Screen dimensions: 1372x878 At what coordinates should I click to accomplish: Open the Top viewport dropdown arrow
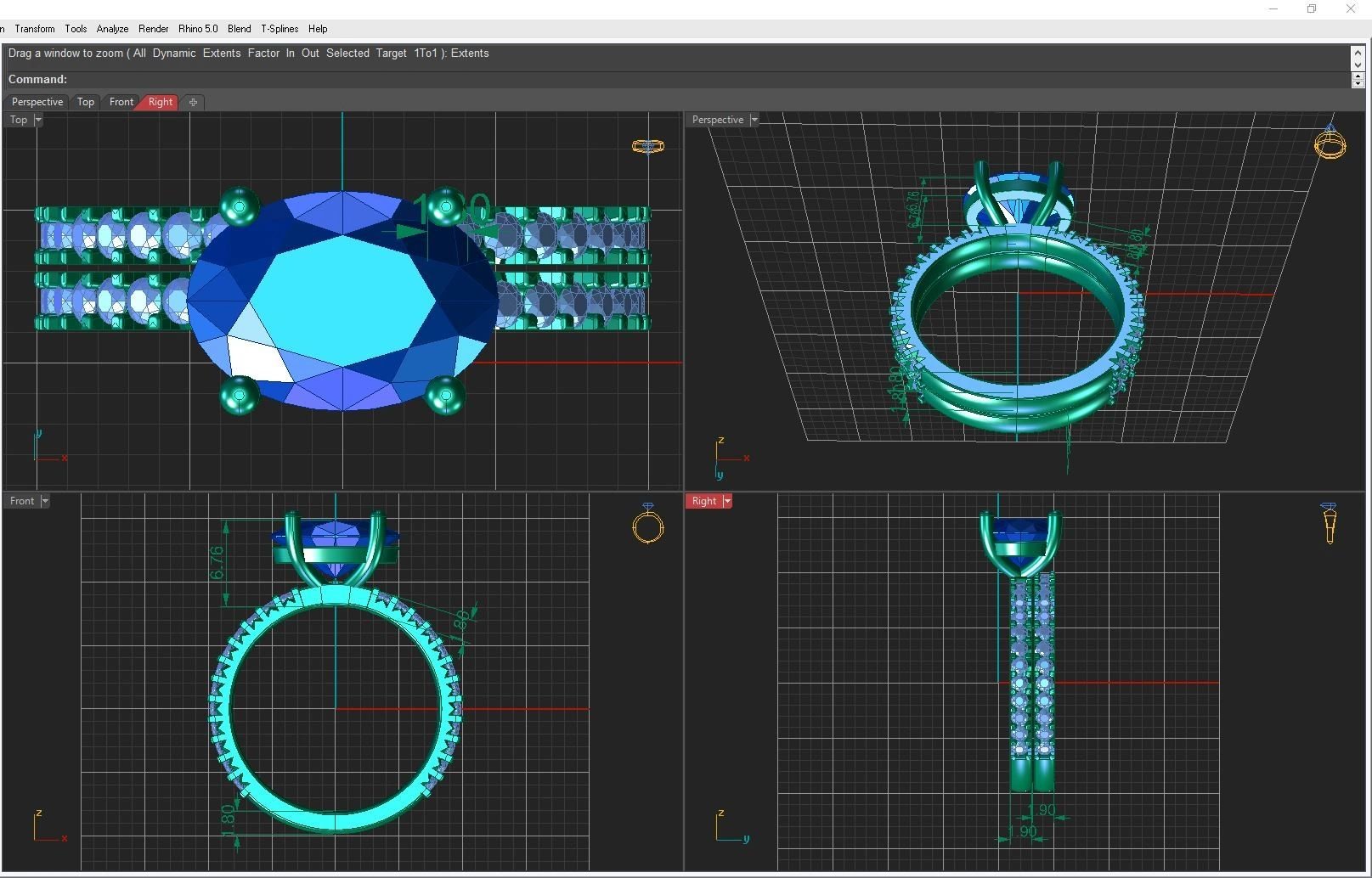point(38,120)
